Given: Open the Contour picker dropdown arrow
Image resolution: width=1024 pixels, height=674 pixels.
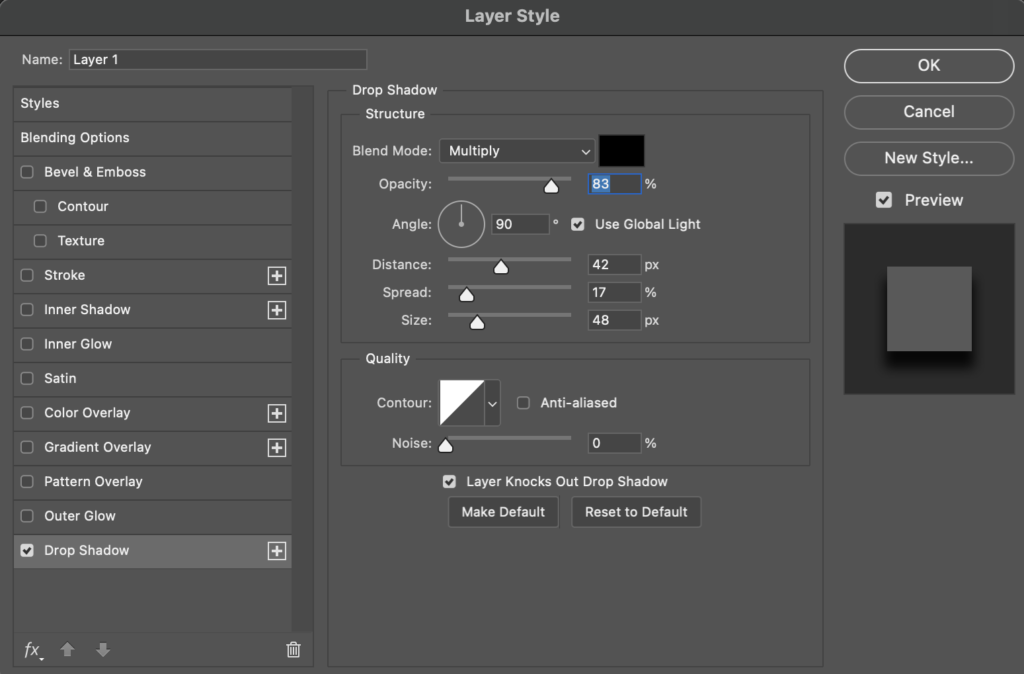Looking at the screenshot, I should [x=492, y=404].
